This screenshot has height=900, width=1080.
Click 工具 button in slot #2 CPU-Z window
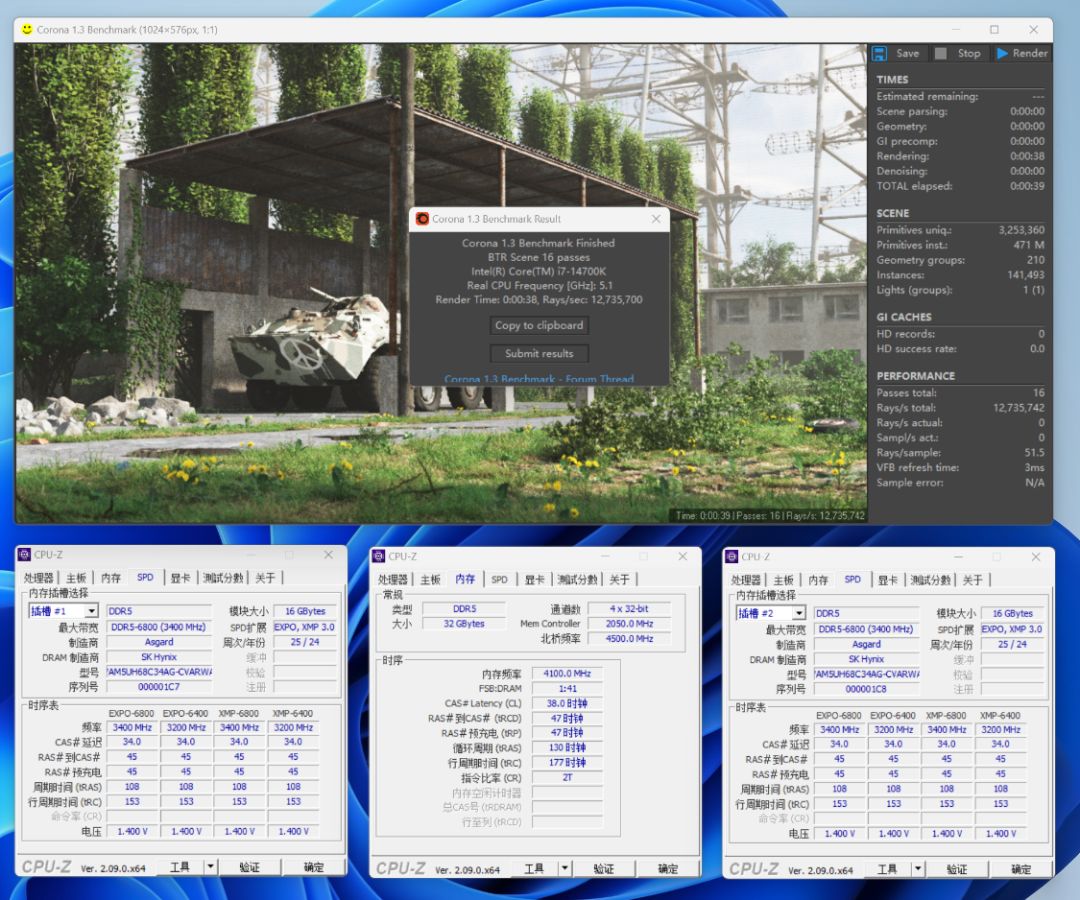[x=887, y=869]
